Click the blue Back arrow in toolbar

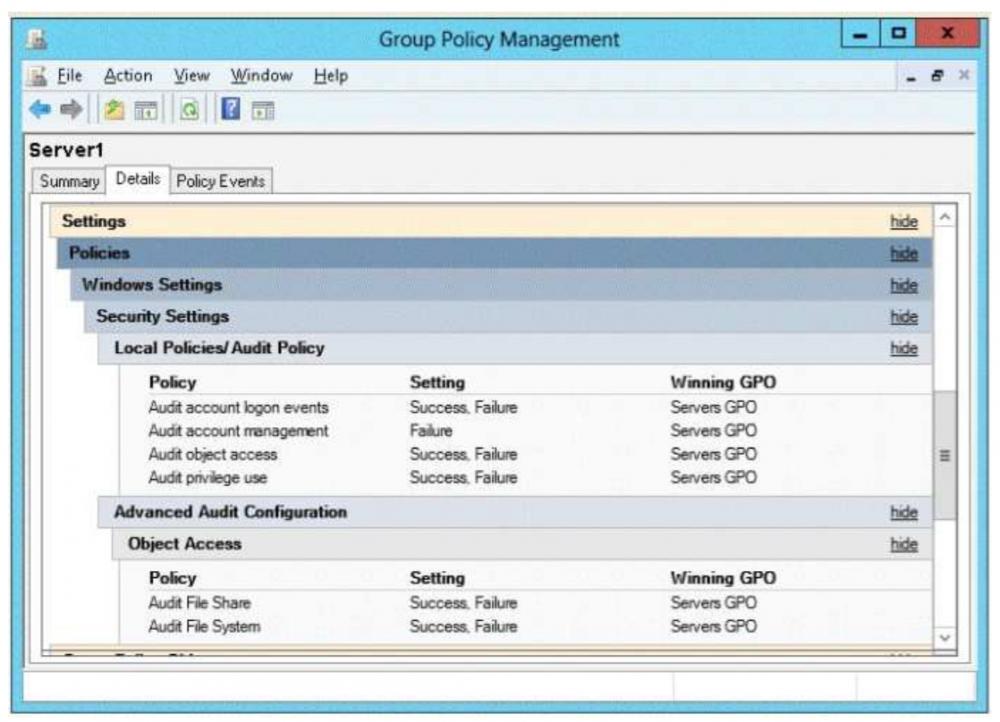[x=38, y=109]
